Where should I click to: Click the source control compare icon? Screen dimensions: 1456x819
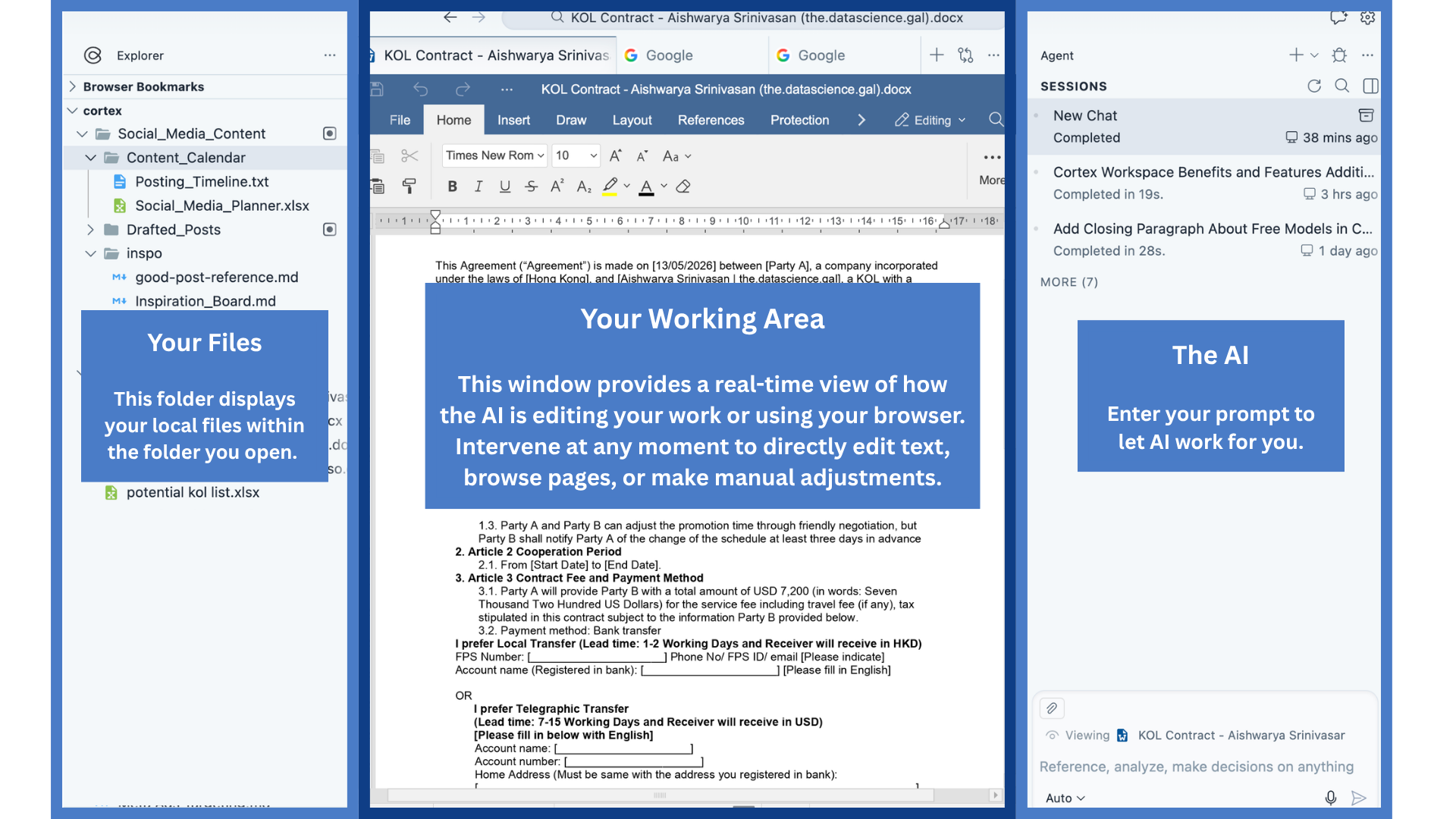[965, 55]
